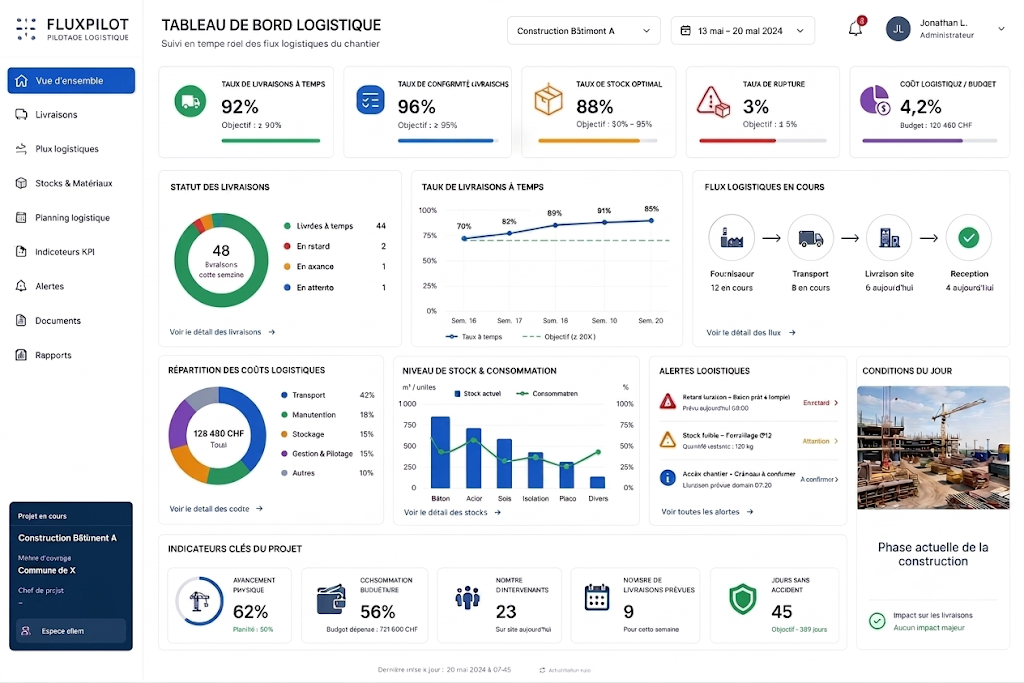
Task: Open Planning logistique page
Action: 71,217
